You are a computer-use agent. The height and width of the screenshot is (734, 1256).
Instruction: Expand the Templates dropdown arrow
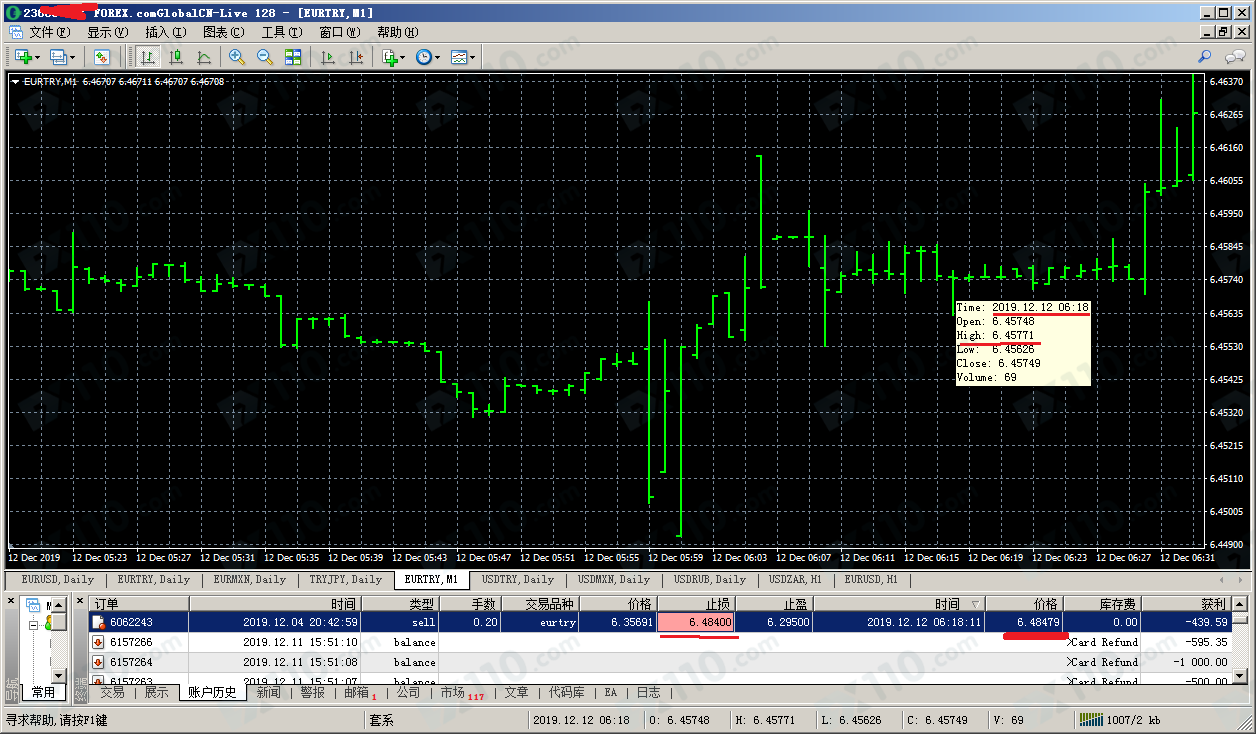click(473, 57)
